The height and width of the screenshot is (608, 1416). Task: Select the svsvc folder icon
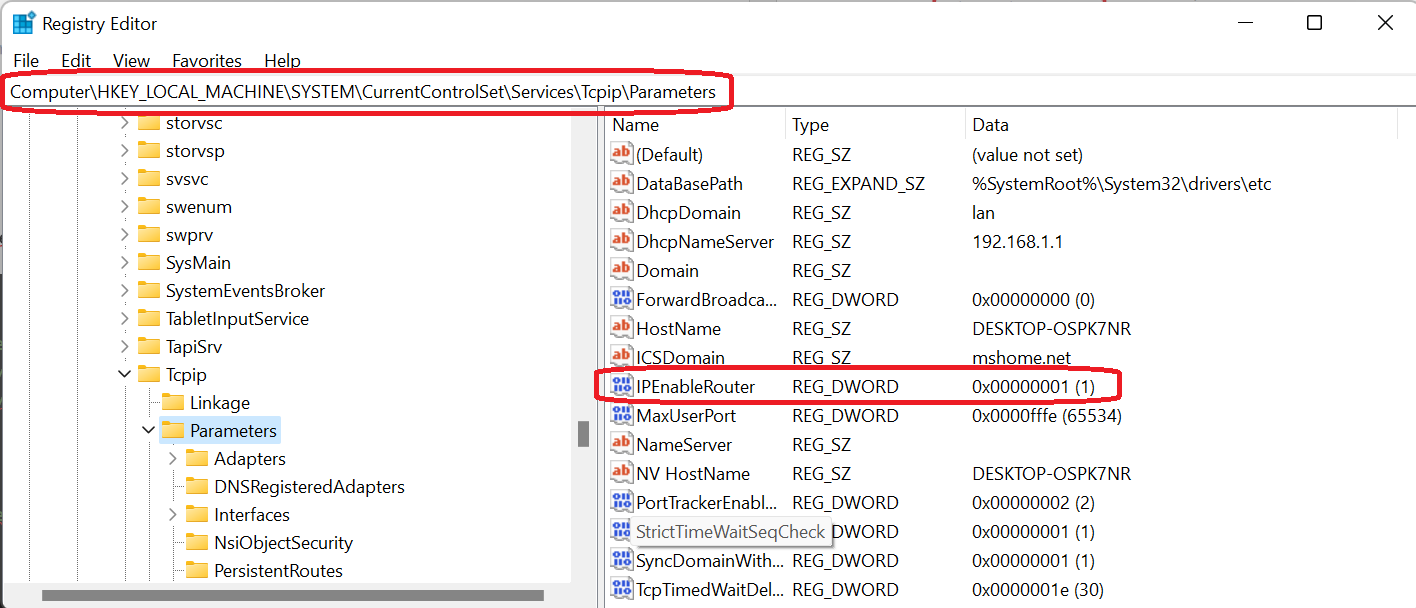pos(149,179)
